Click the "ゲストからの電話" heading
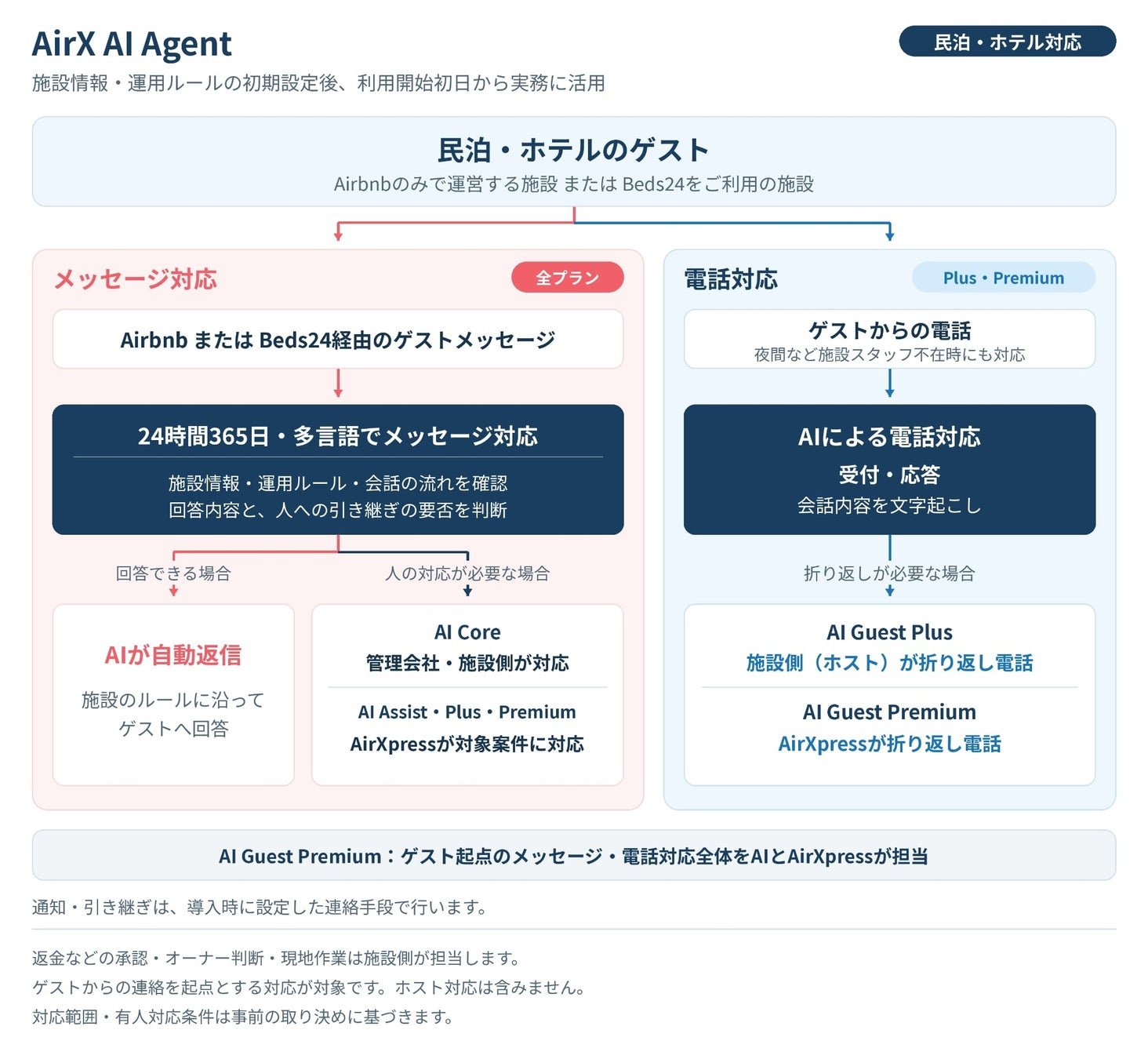1148x1059 pixels. pyautogui.click(x=890, y=330)
